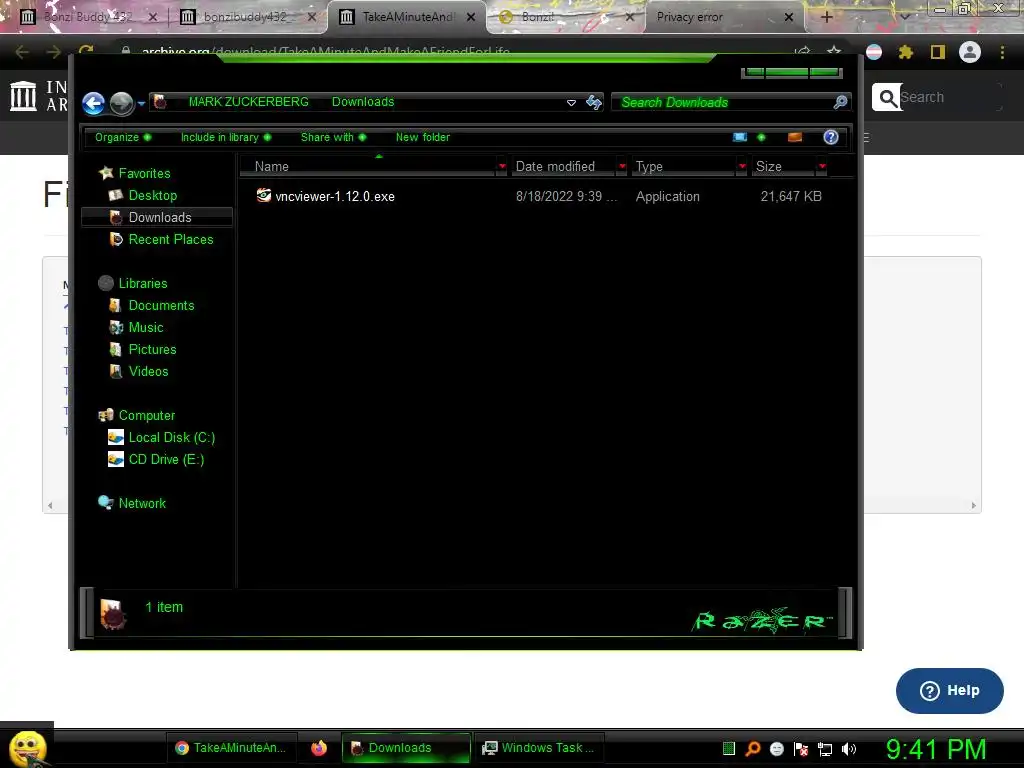
Task: Change the view layout icon
Action: tap(740, 137)
